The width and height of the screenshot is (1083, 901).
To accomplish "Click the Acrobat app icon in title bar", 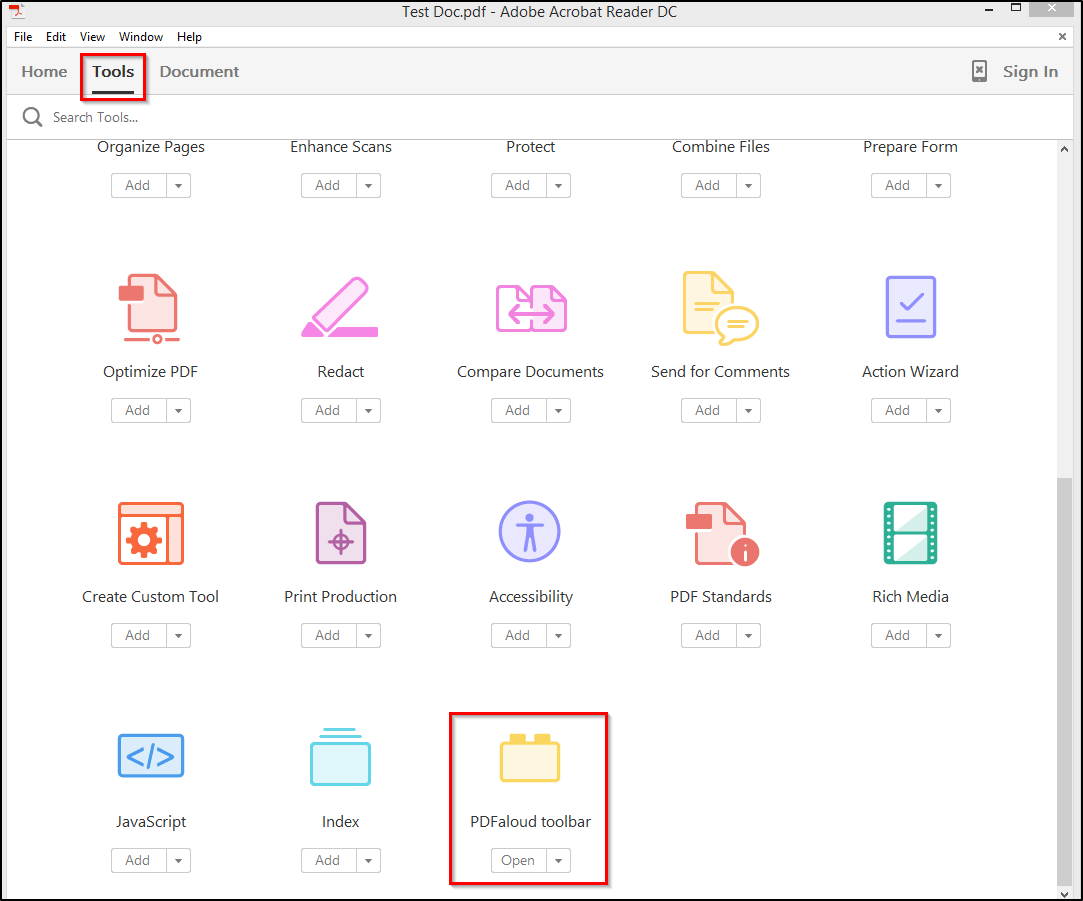I will click(17, 11).
